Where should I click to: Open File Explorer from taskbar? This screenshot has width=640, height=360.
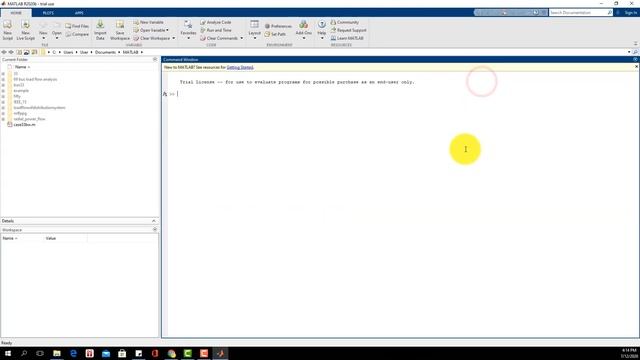coord(57,353)
